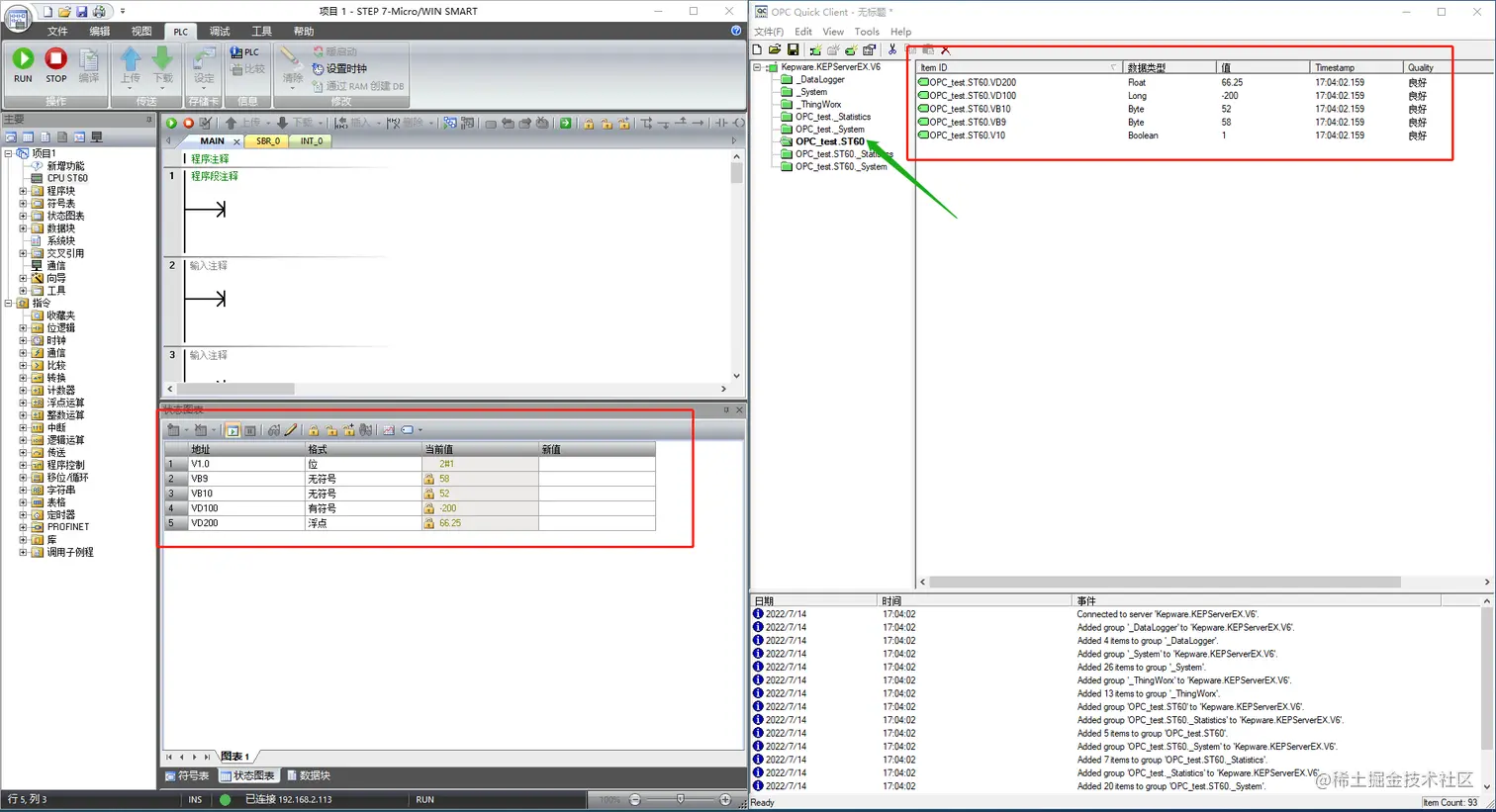Click pause chart icon in status chart toolbar
1496x812 pixels.
pos(250,430)
